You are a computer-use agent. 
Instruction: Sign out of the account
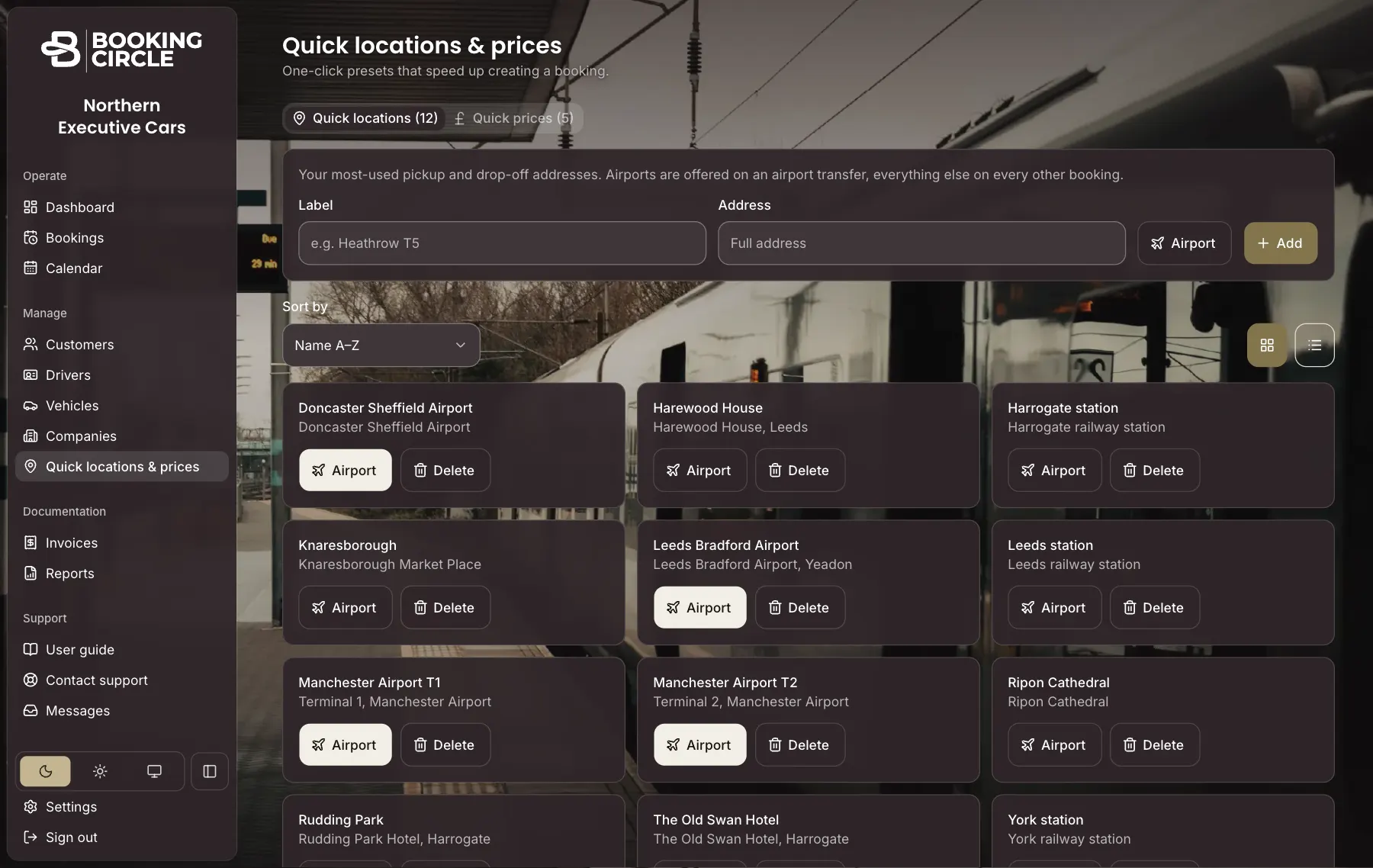pos(122,837)
